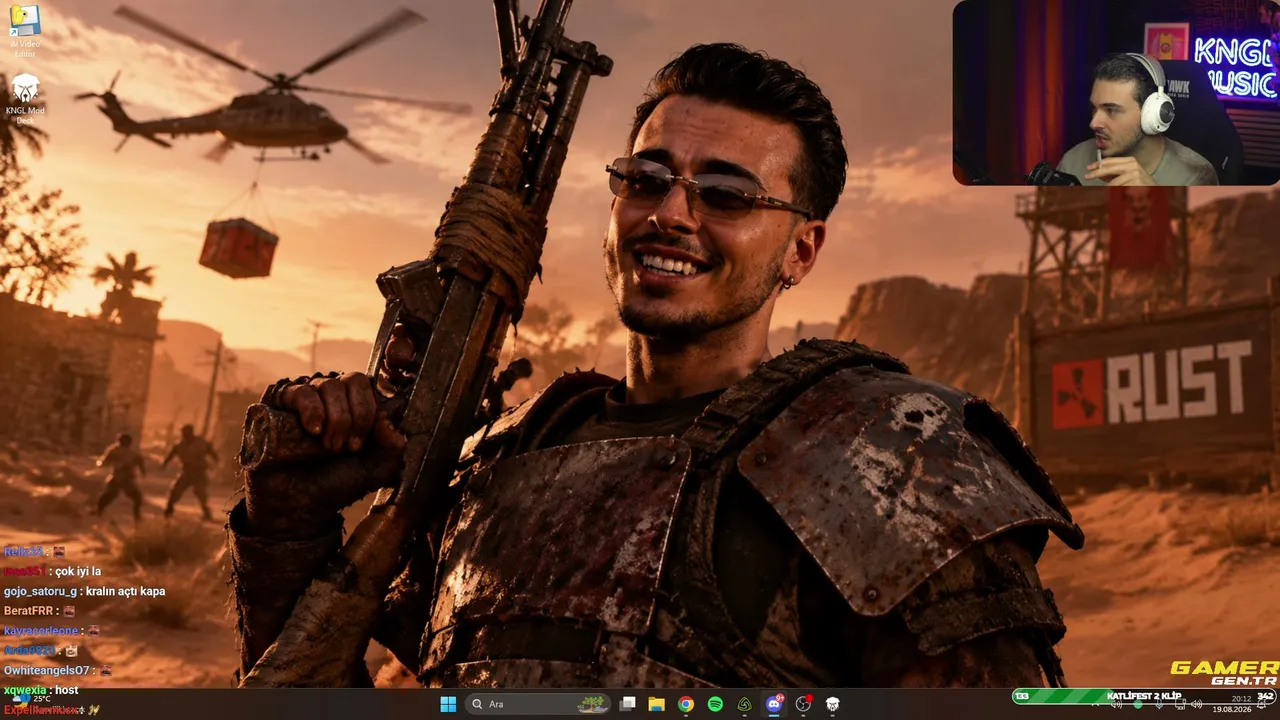The image size is (1280, 720).
Task: Open the AI Video Editor desktop shortcut
Action: (x=24, y=31)
